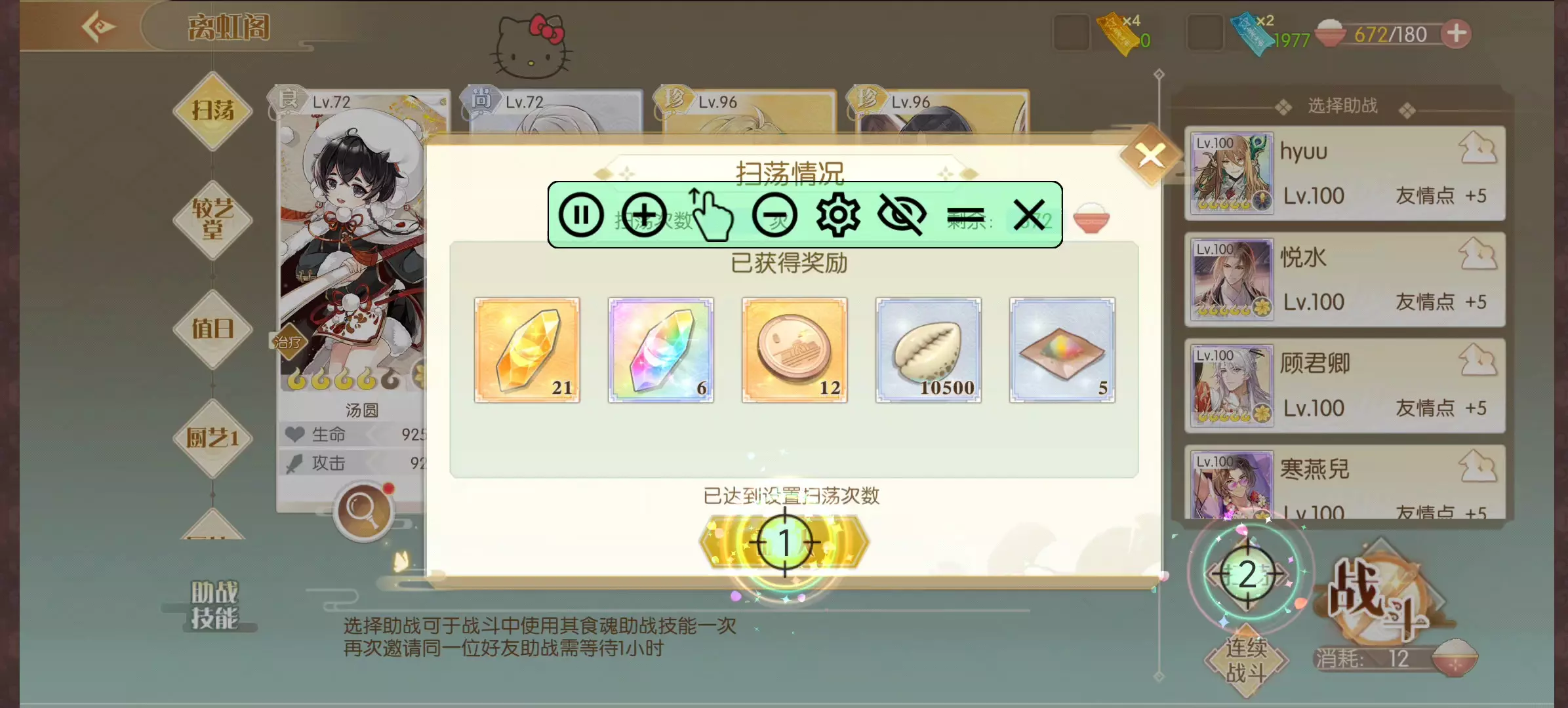Select the 较艺堂 diamond tab
Viewport: 1568px width, 708px height.
click(212, 219)
